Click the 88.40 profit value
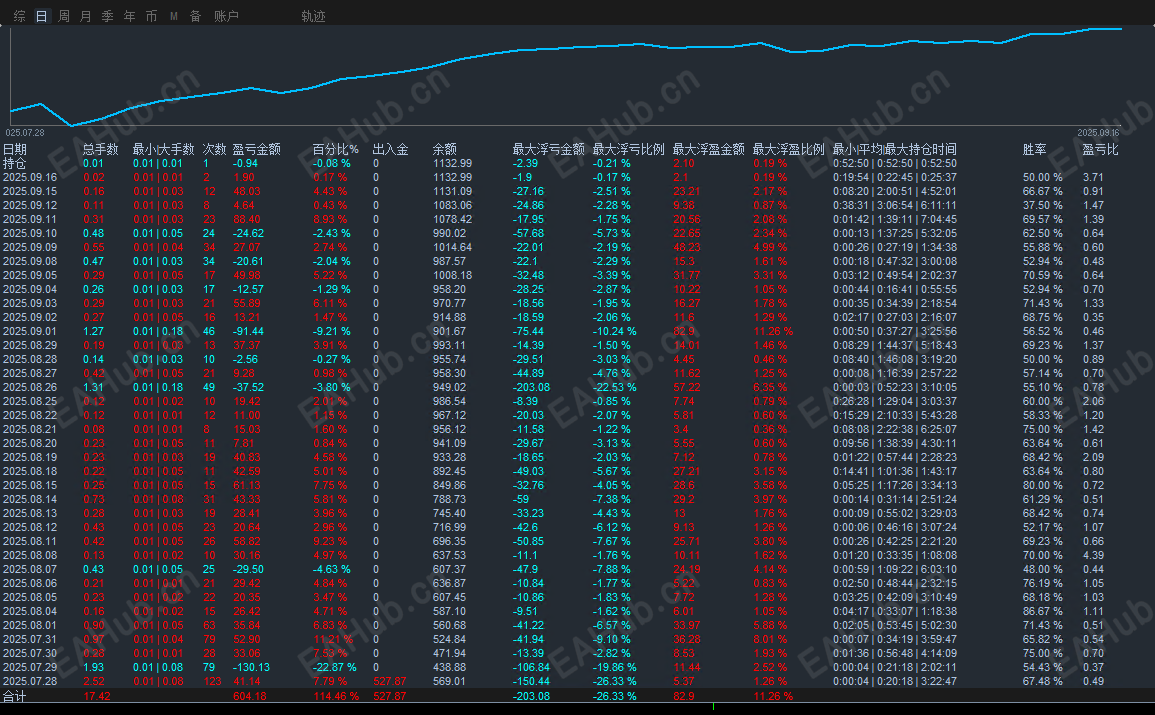 click(x=246, y=219)
